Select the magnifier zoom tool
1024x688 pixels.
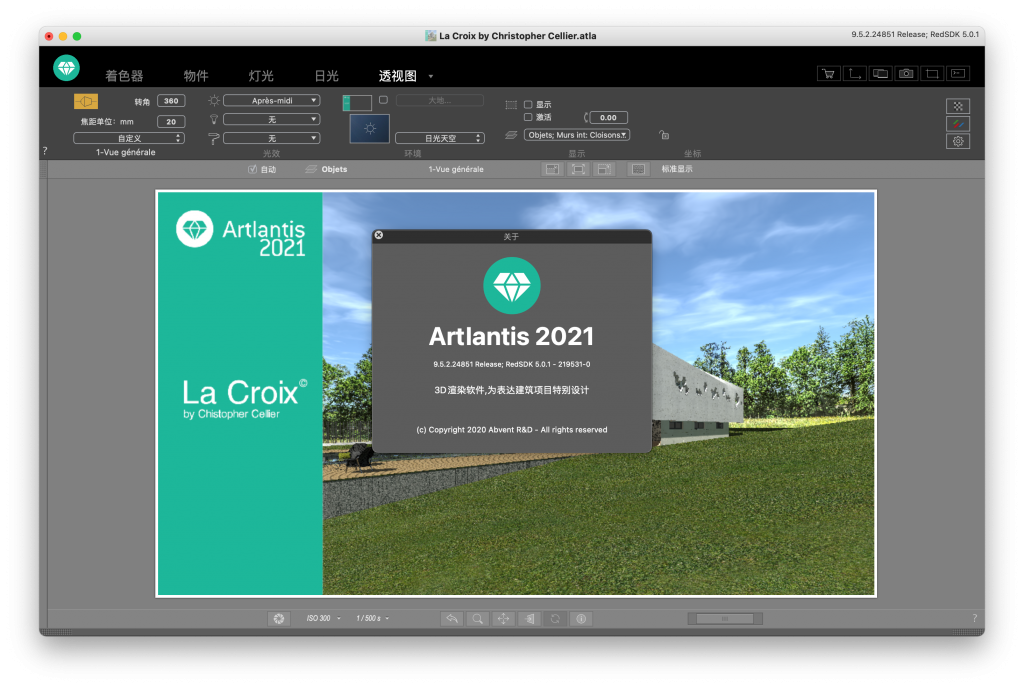(x=477, y=618)
